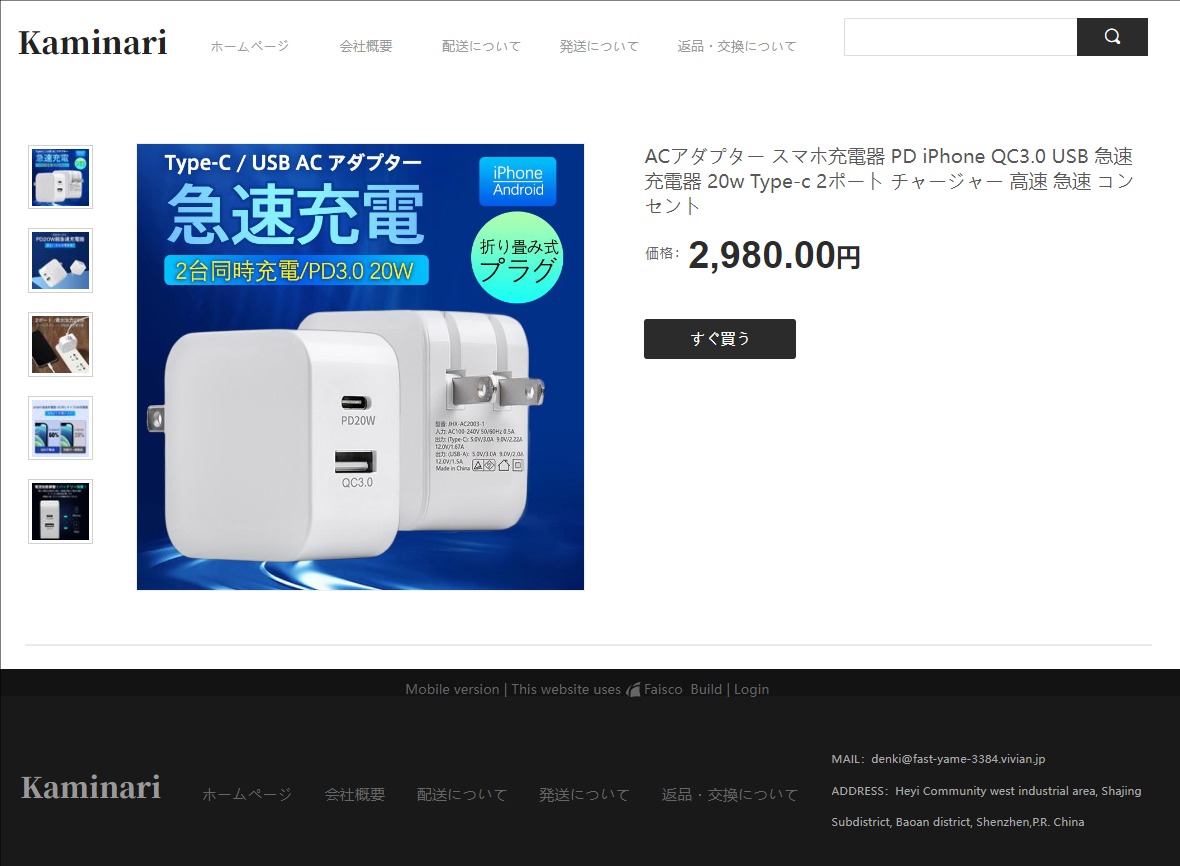Open 配送について in the top navigation
Viewport: 1180px width, 866px height.
click(x=481, y=47)
